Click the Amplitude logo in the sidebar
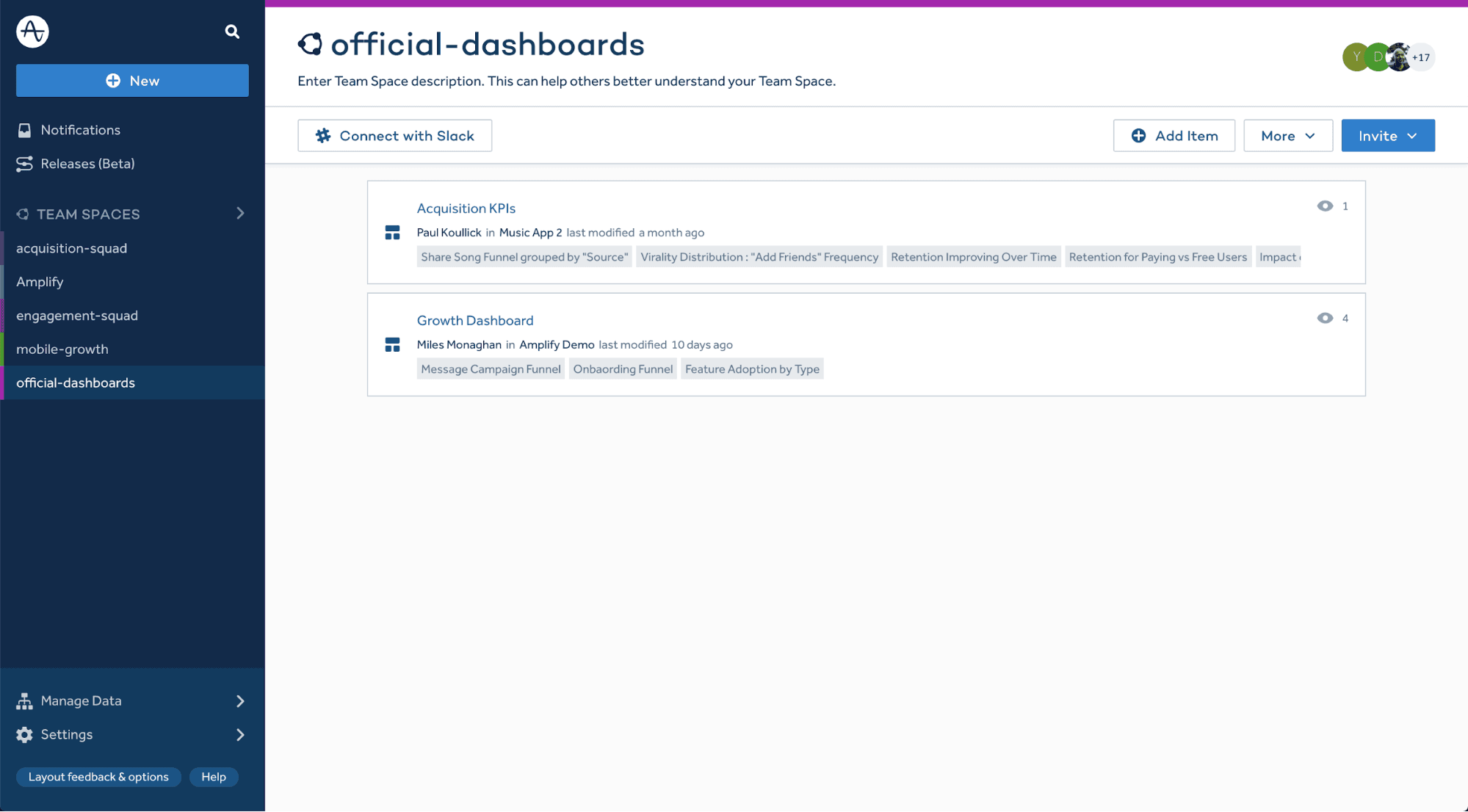 [x=32, y=31]
